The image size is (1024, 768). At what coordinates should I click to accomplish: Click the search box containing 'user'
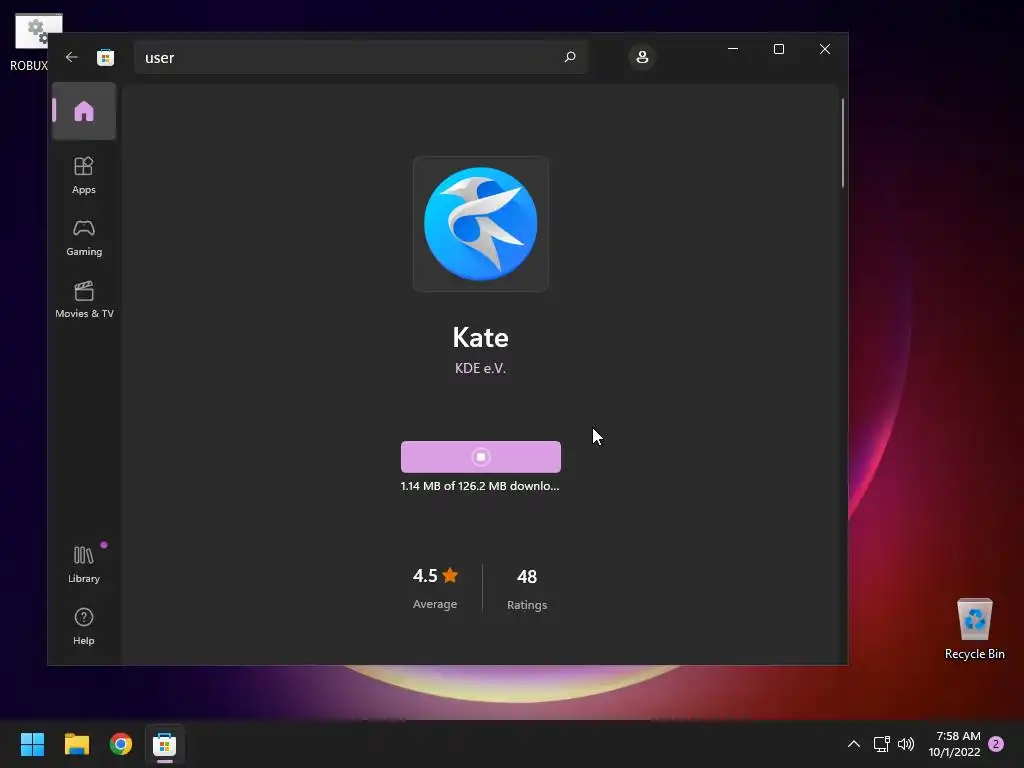point(360,57)
